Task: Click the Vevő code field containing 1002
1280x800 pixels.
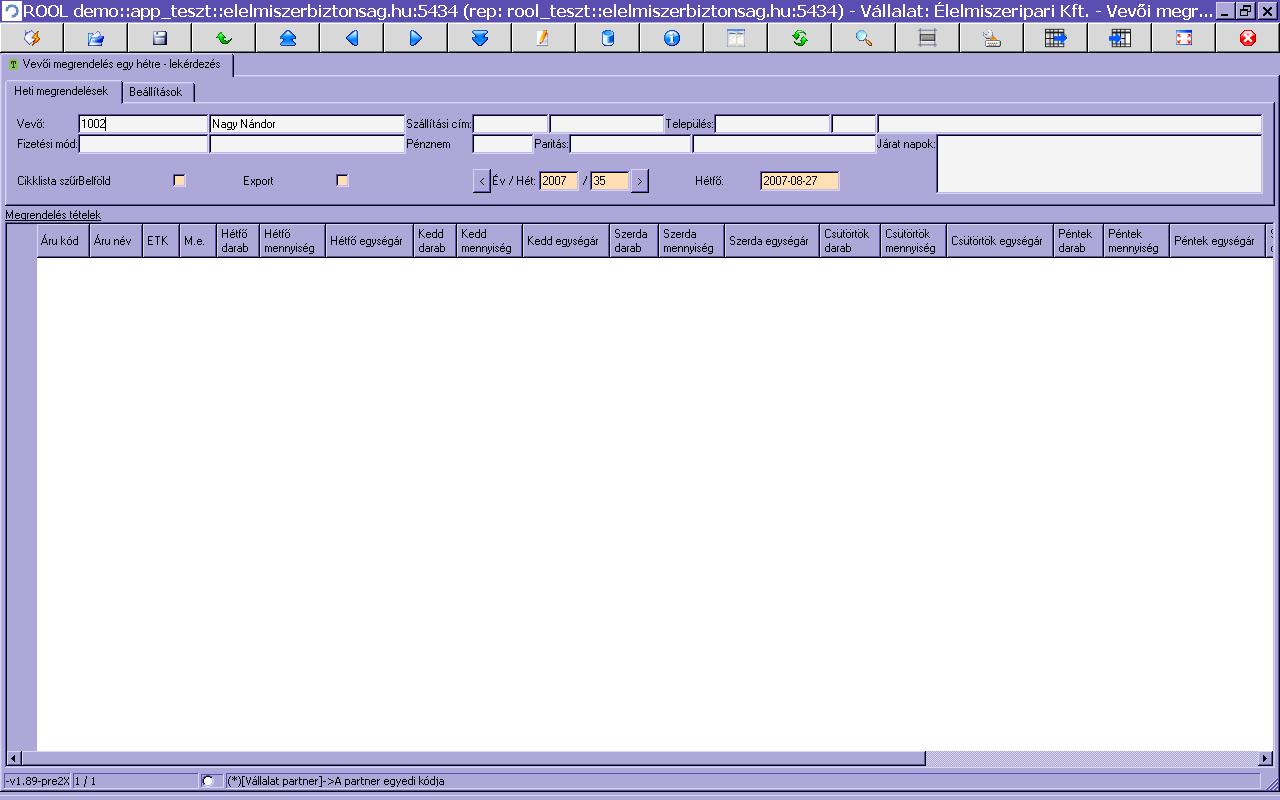Action: point(143,124)
